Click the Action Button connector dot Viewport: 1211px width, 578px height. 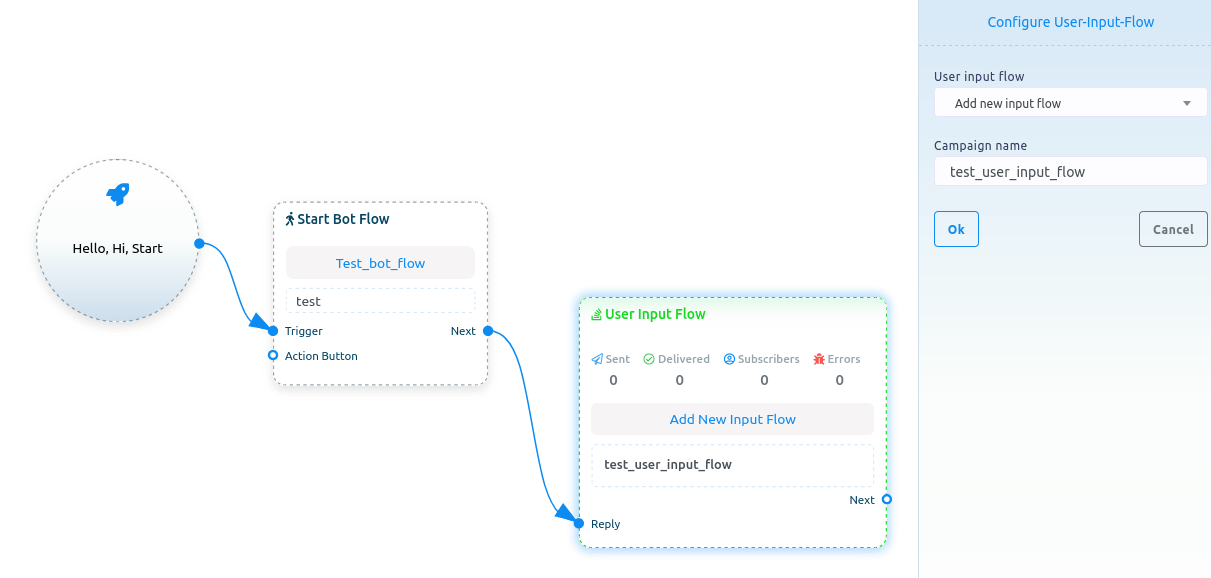(x=272, y=356)
